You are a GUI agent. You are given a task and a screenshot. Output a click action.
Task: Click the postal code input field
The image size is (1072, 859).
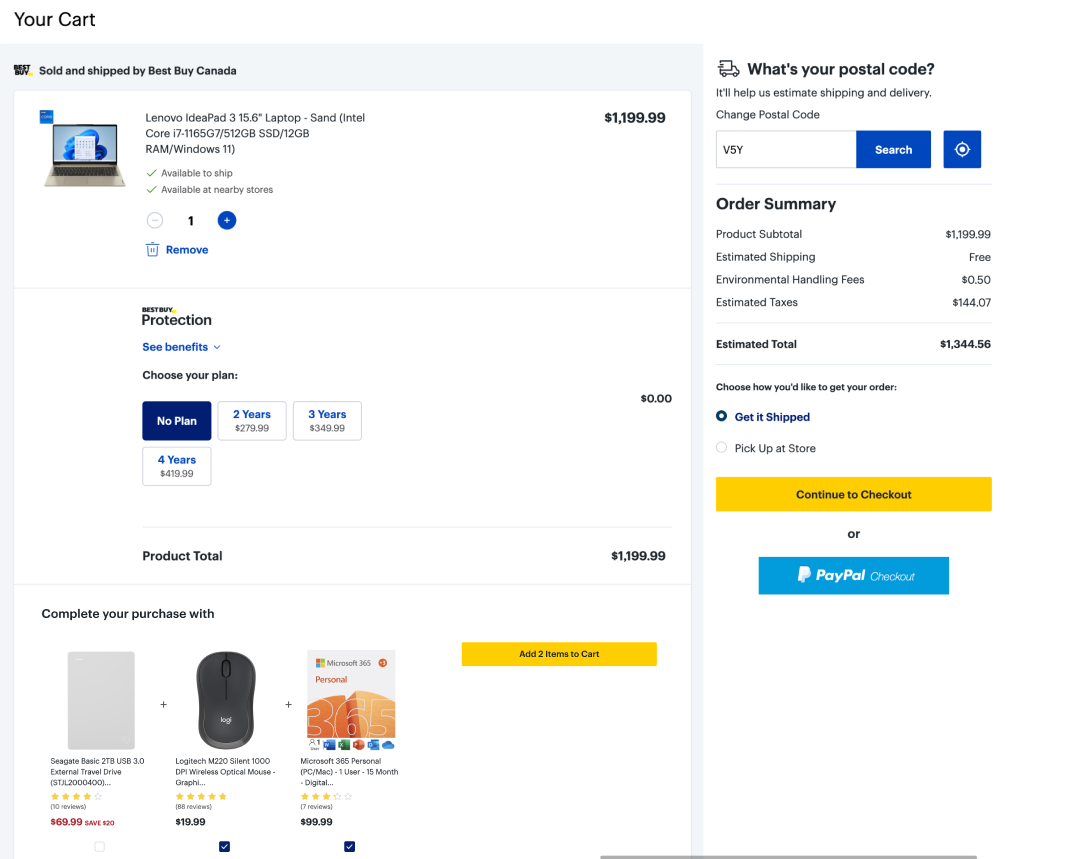(786, 149)
